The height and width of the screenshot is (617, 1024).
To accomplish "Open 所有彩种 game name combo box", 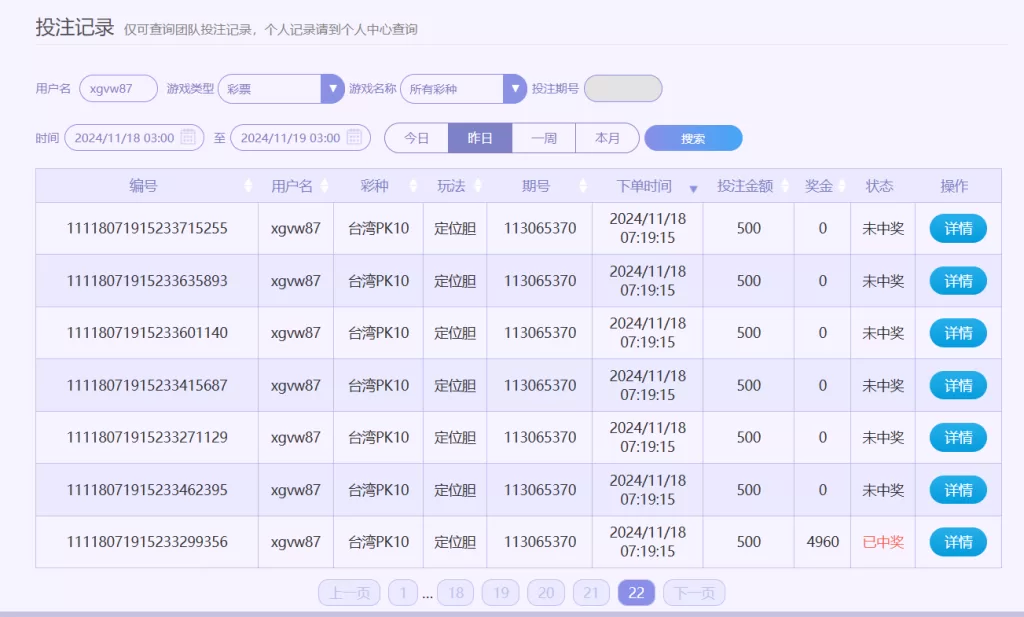I will [463, 89].
